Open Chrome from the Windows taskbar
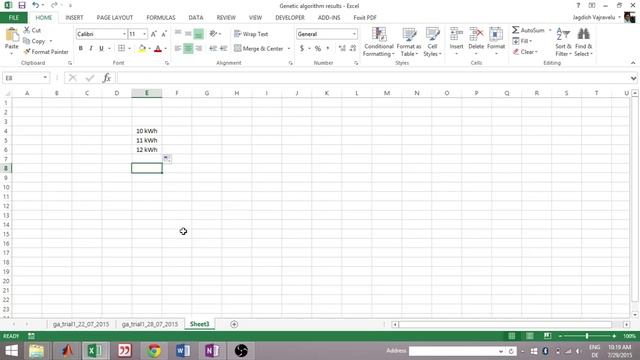Image resolution: width=640 pixels, height=360 pixels. (154, 351)
